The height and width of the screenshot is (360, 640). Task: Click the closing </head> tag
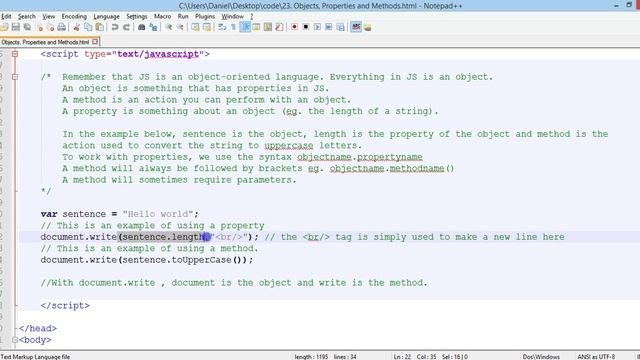[x=38, y=328]
